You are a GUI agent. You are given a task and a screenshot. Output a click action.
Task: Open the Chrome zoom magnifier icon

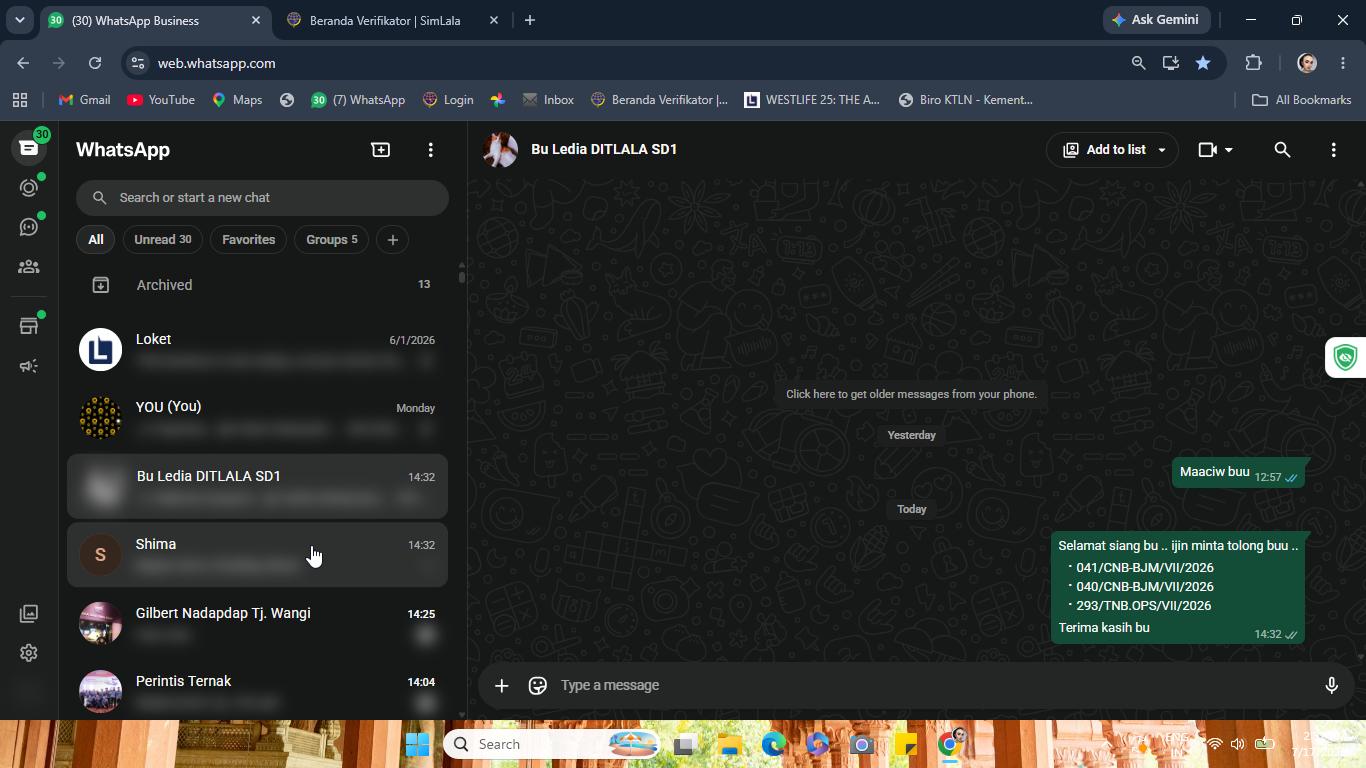click(x=1138, y=63)
